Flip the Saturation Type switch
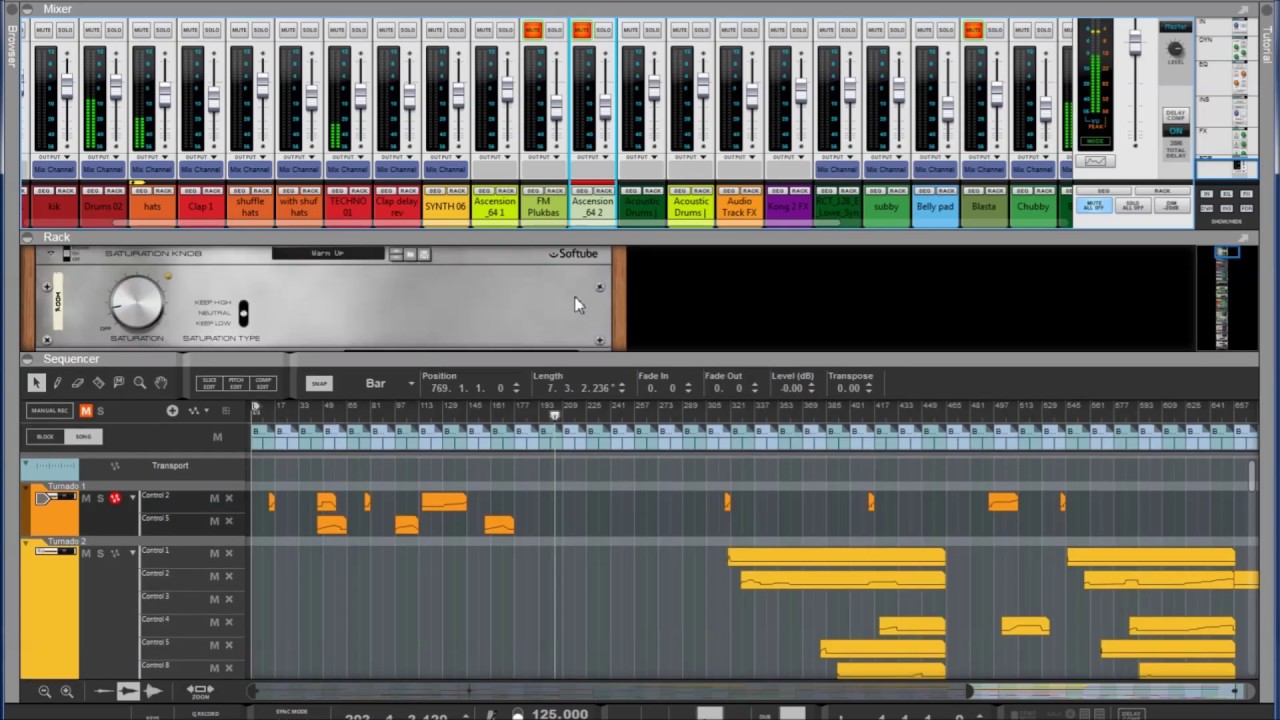 (243, 313)
